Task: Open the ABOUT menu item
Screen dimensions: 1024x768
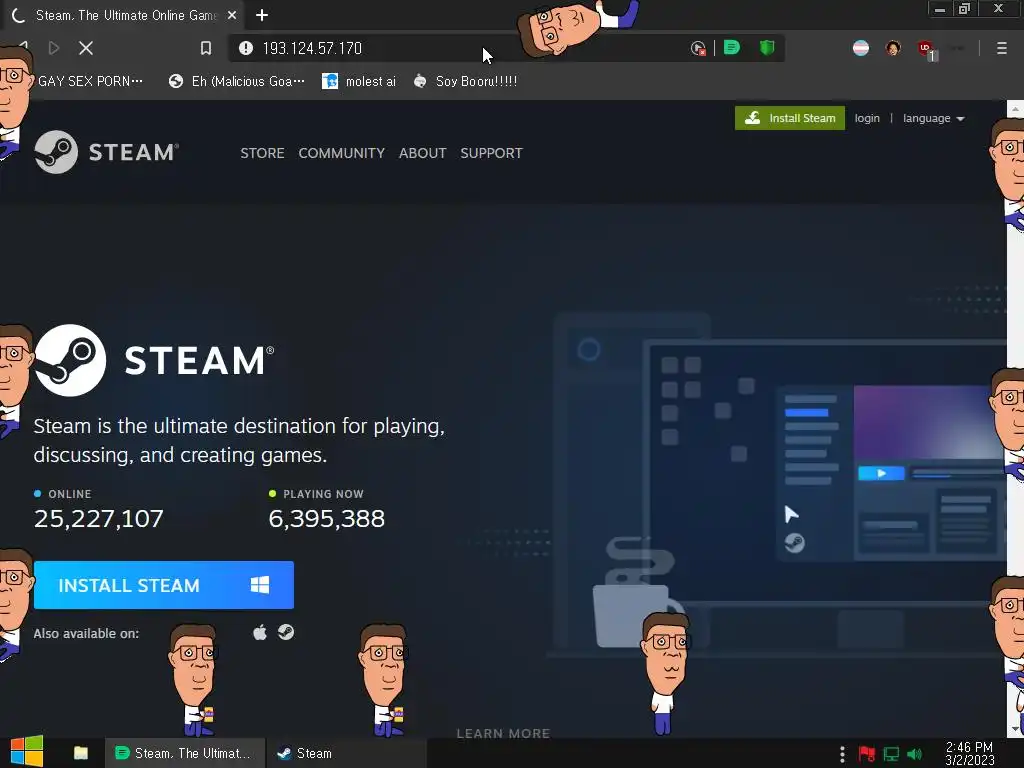Action: 423,153
